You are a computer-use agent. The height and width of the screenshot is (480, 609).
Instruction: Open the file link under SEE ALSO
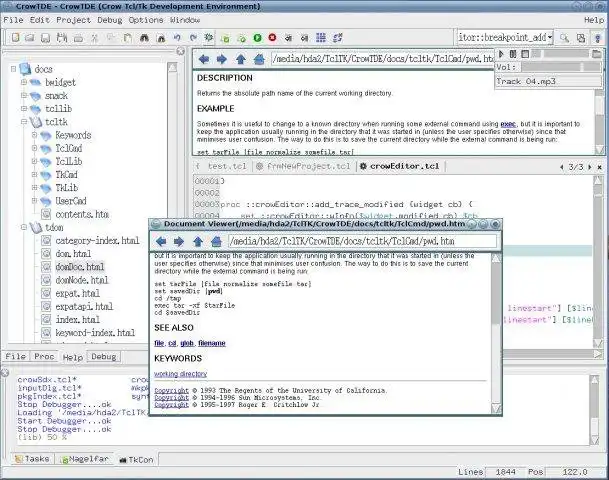[x=159, y=343]
